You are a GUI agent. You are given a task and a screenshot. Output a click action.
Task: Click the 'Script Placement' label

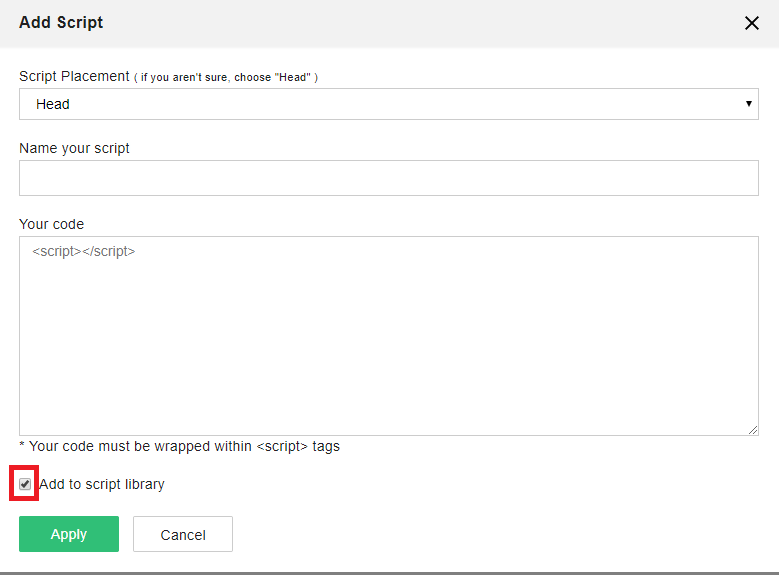tap(74, 76)
